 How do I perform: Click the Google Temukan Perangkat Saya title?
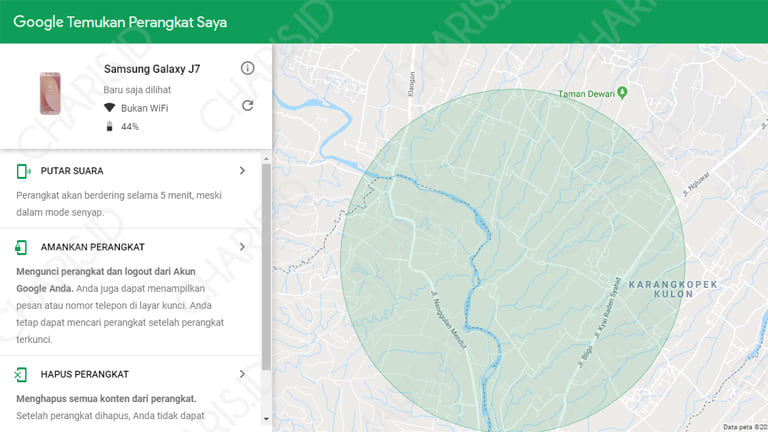click(120, 22)
